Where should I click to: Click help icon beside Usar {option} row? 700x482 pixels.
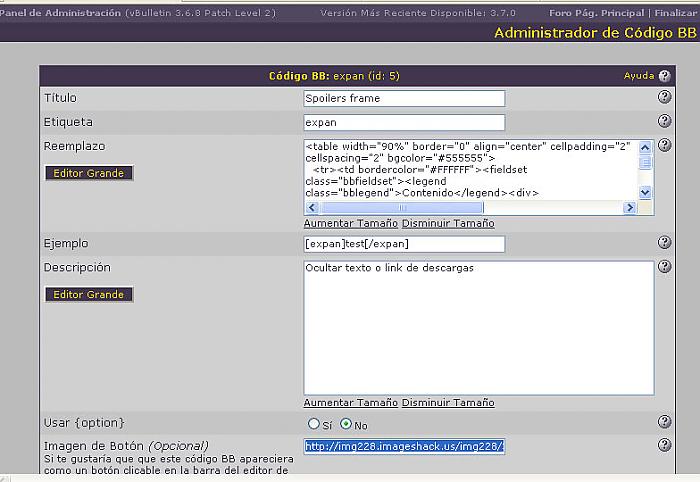664,422
